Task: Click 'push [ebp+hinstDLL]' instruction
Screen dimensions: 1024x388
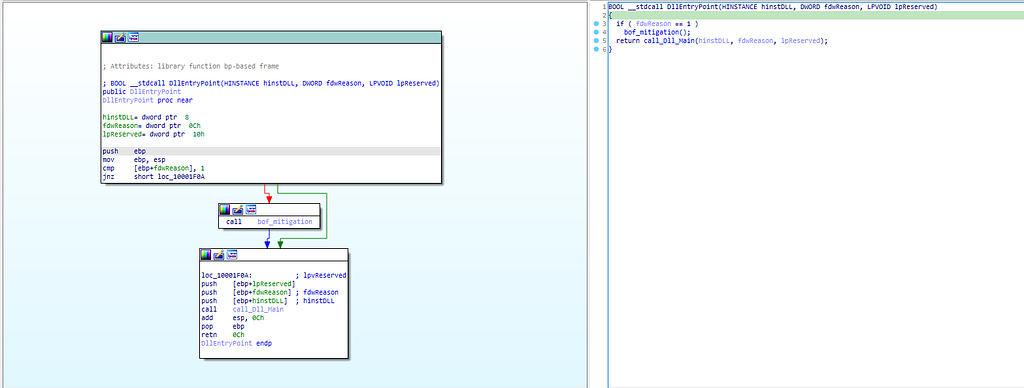Action: tap(245, 300)
